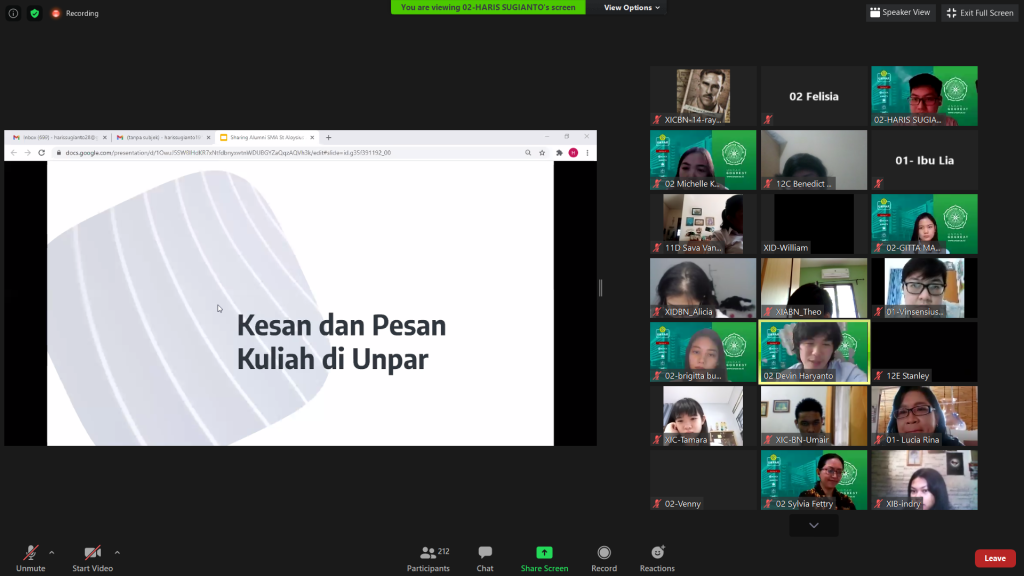The image size is (1024, 576).
Task: Open audio options arrow beside Unmute
Action: (x=52, y=552)
